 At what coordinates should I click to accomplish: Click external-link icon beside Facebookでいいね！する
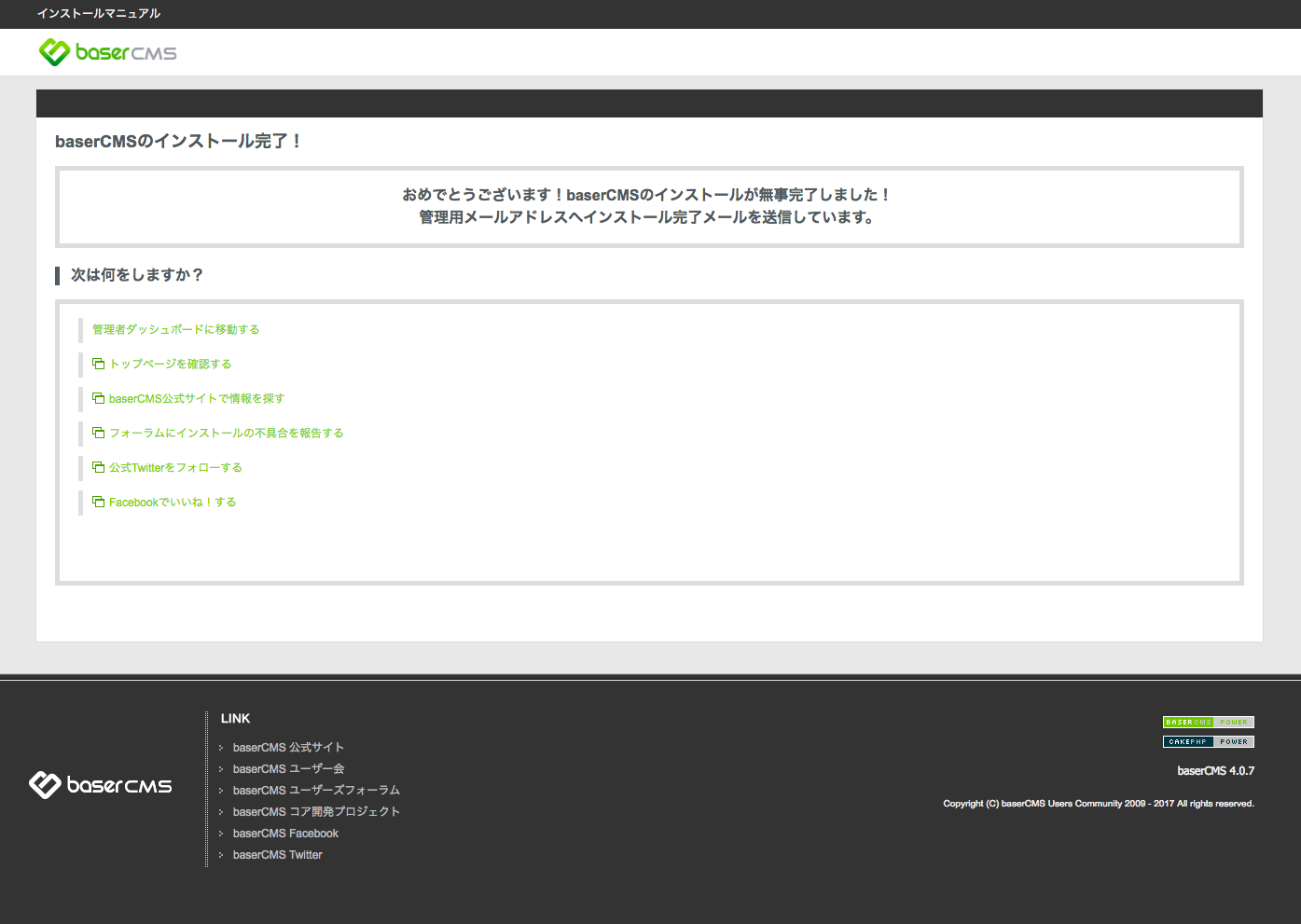98,502
